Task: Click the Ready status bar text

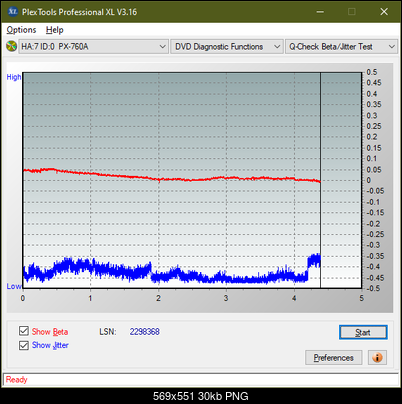Action: (x=16, y=379)
